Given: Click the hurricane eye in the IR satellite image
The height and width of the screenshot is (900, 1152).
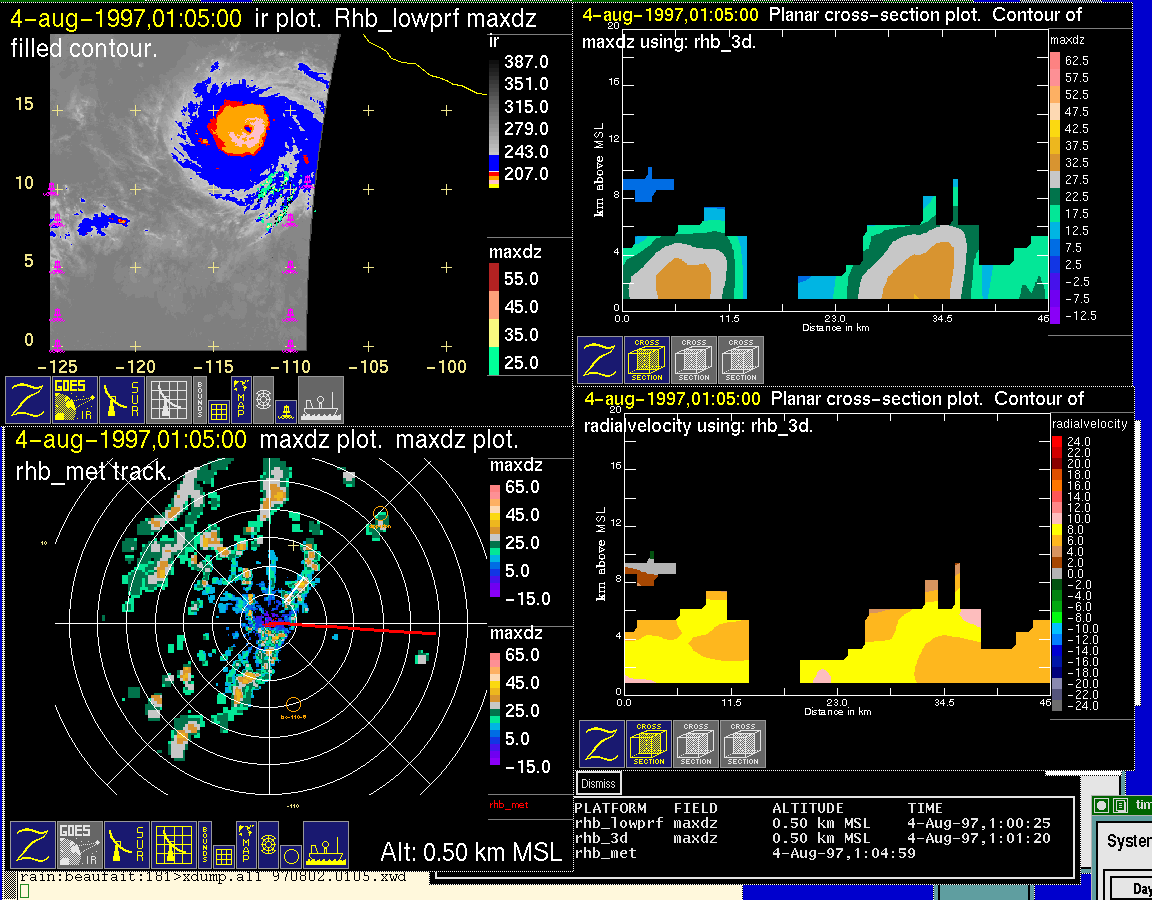Looking at the screenshot, I should (248, 129).
